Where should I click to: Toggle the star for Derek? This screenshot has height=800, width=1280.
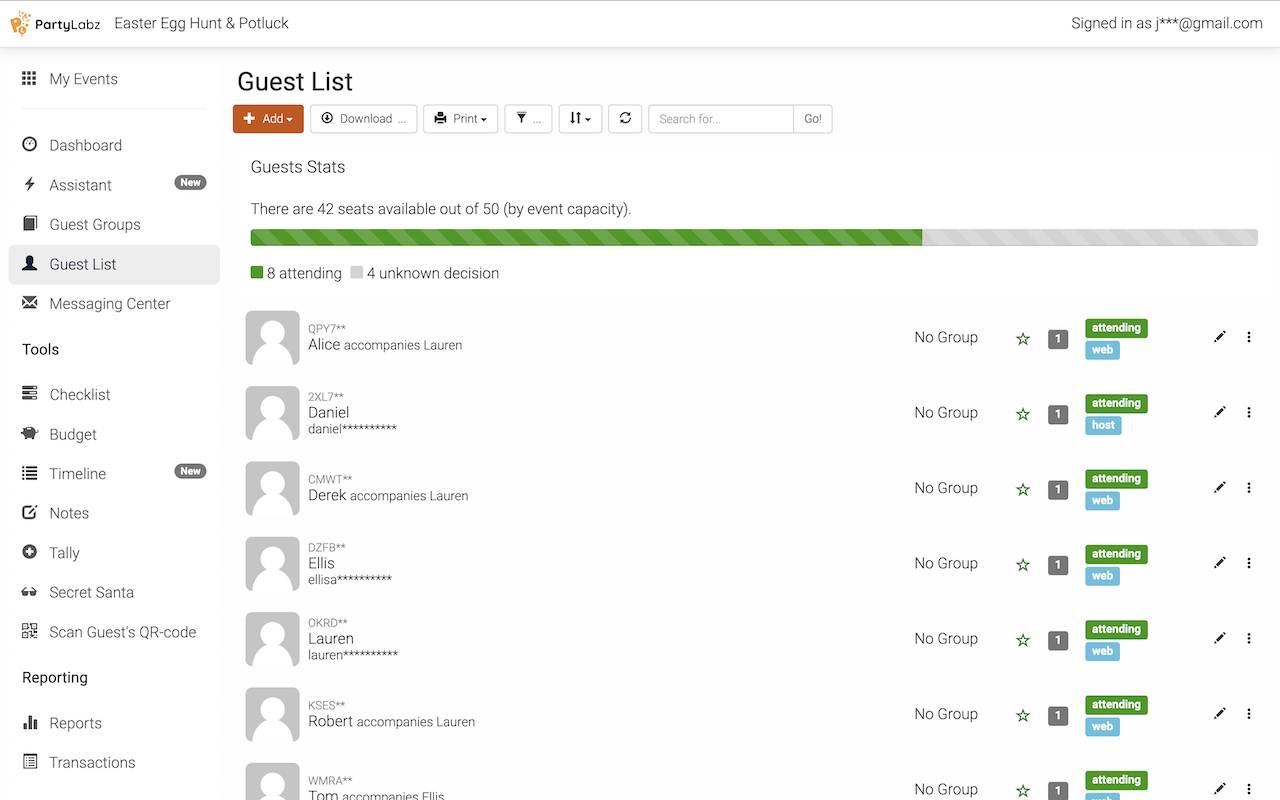[1023, 490]
